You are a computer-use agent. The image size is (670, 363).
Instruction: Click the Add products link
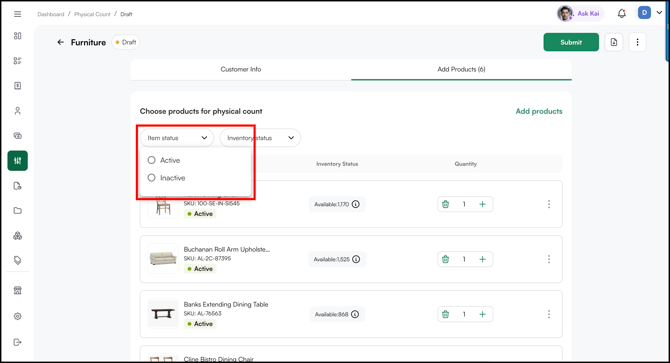click(539, 111)
